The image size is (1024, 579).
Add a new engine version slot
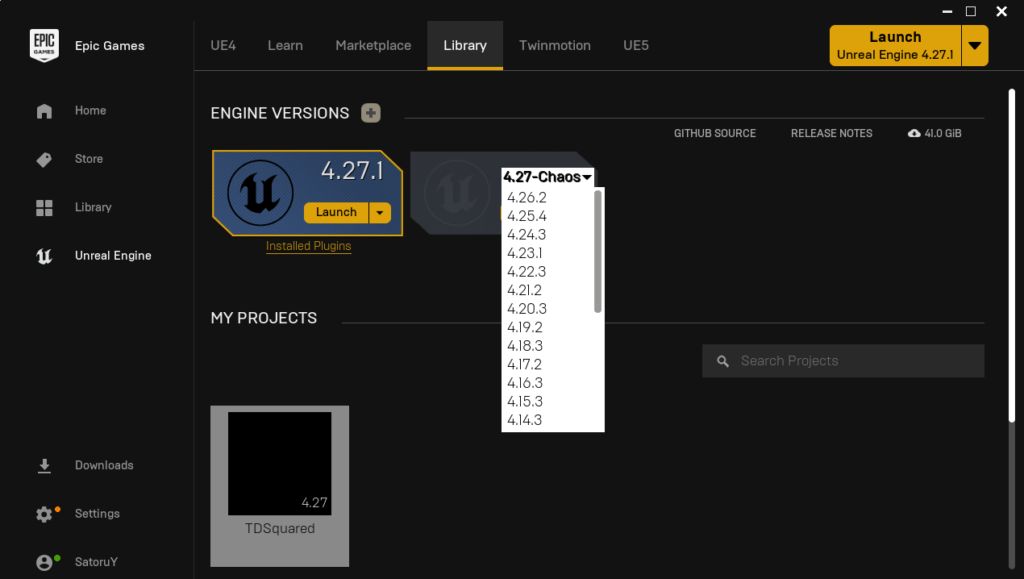[371, 113]
